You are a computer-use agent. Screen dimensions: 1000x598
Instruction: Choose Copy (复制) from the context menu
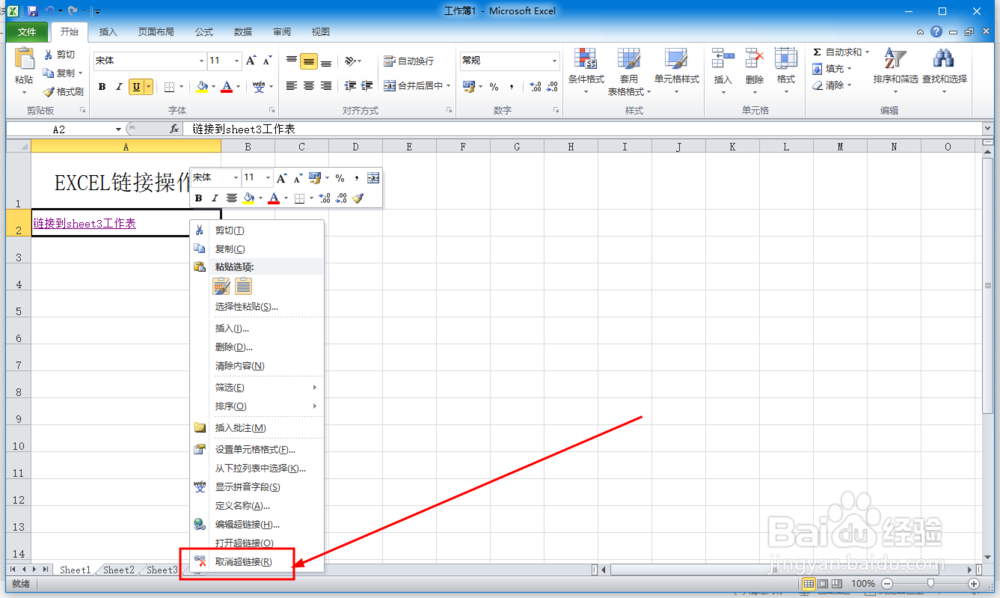258,249
